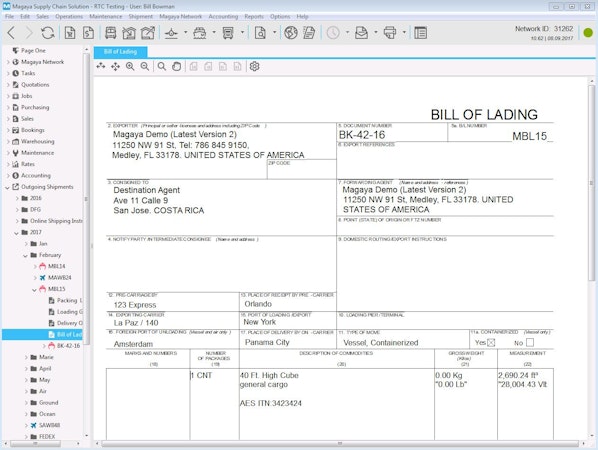This screenshot has height=450, width=598.
Task: Select the hand pan tool
Action: [x=176, y=67]
